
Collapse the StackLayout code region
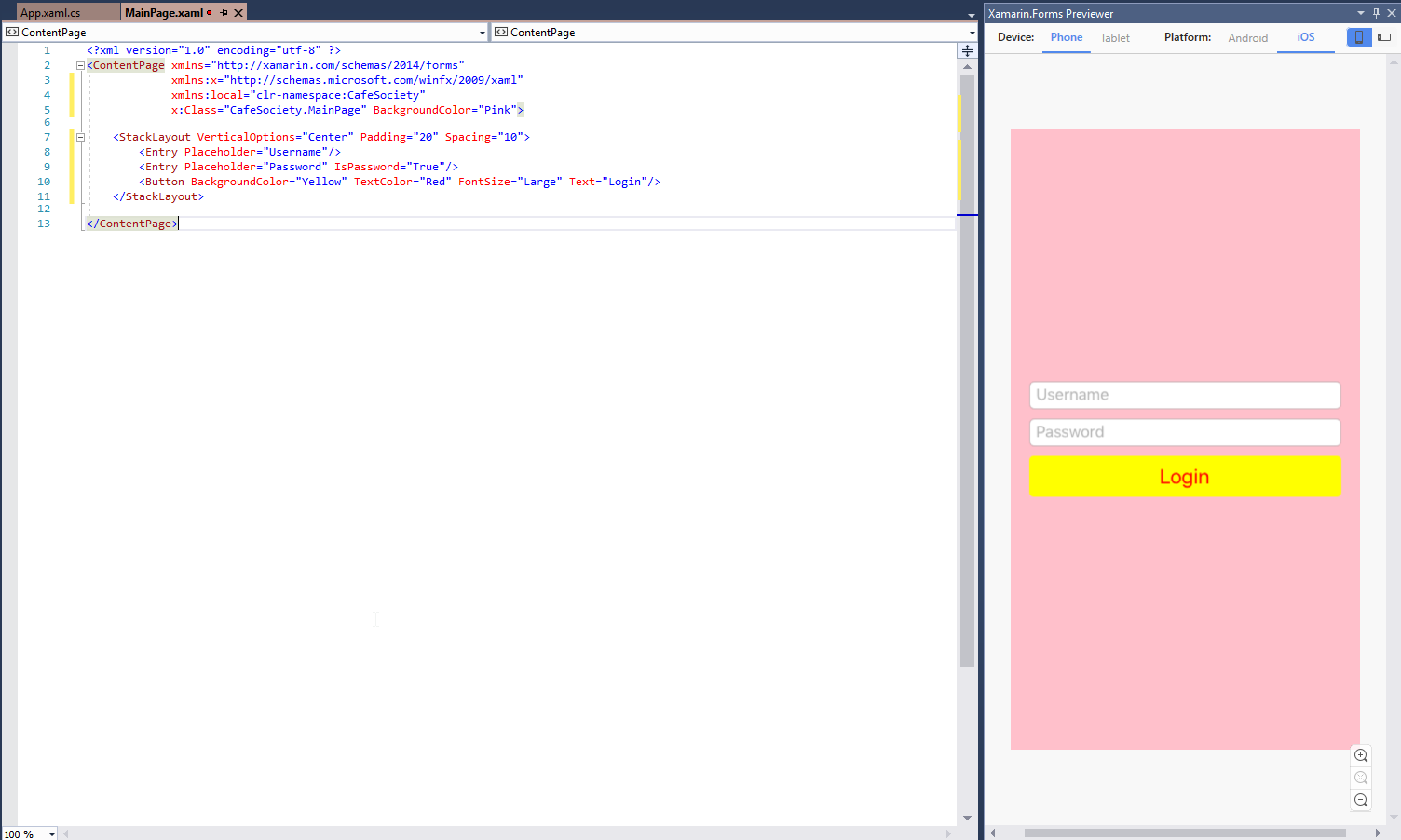80,137
